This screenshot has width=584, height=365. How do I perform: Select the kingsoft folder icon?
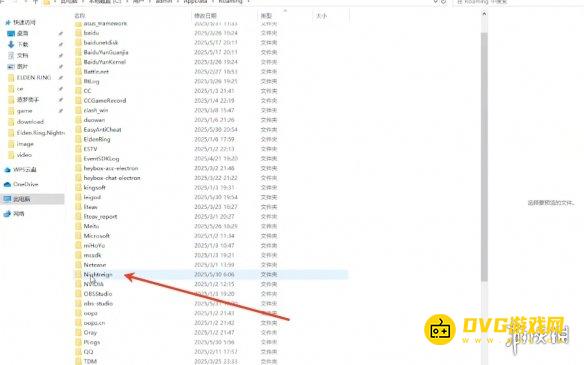(78, 188)
